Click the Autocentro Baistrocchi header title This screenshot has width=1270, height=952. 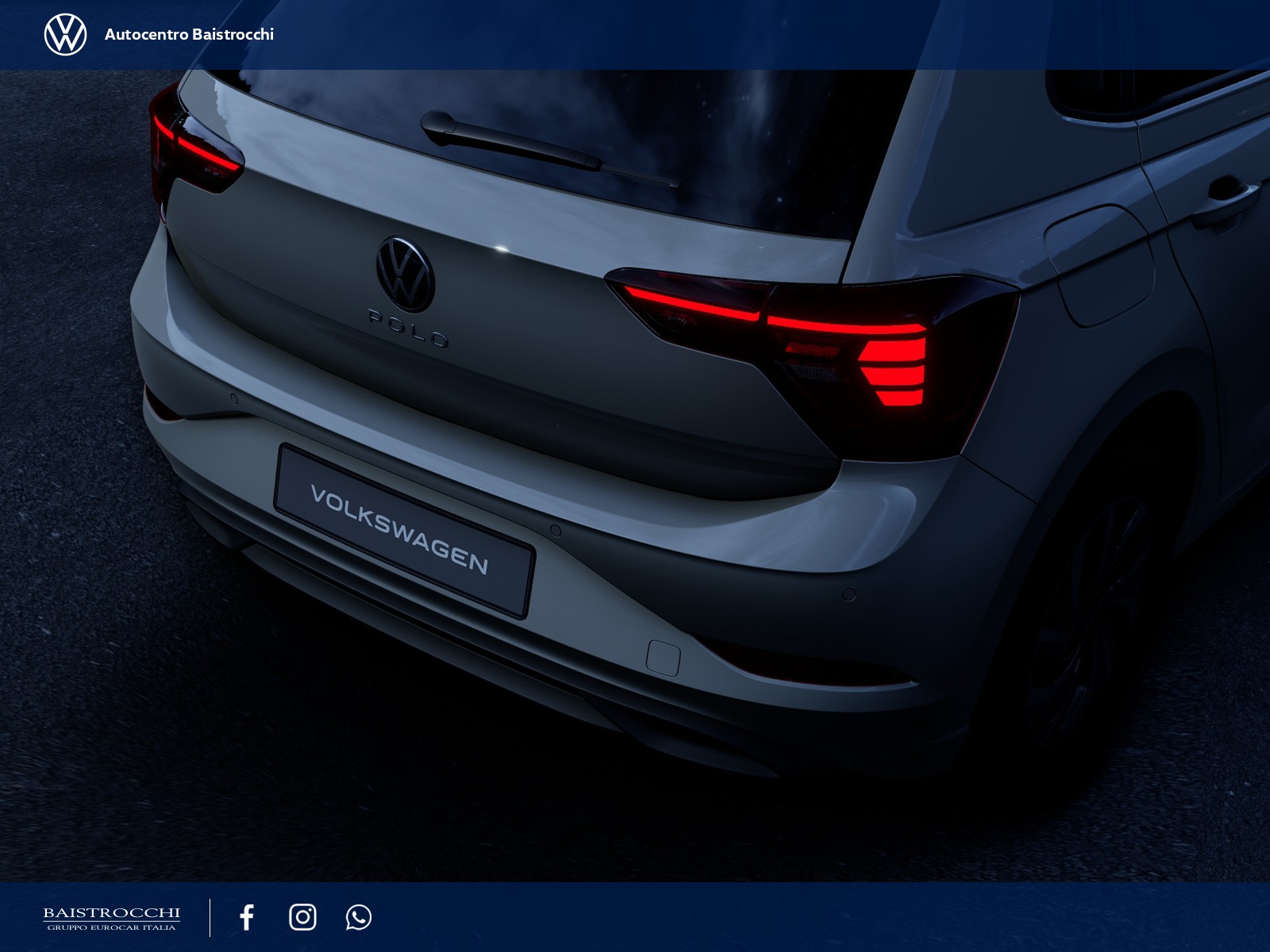189,34
